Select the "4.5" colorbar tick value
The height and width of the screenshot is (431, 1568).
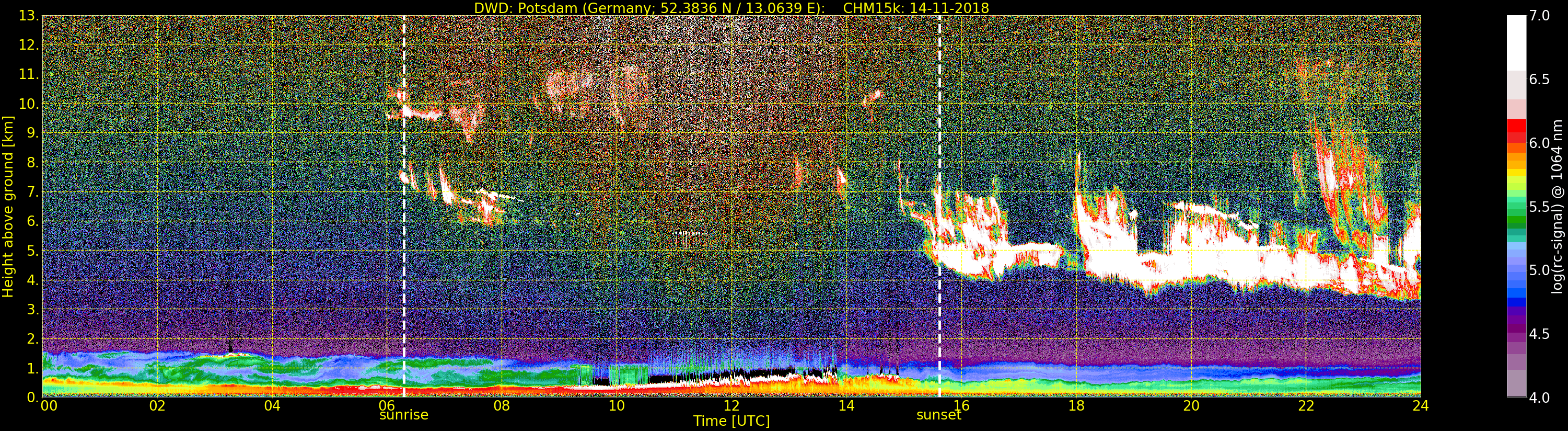click(1539, 334)
